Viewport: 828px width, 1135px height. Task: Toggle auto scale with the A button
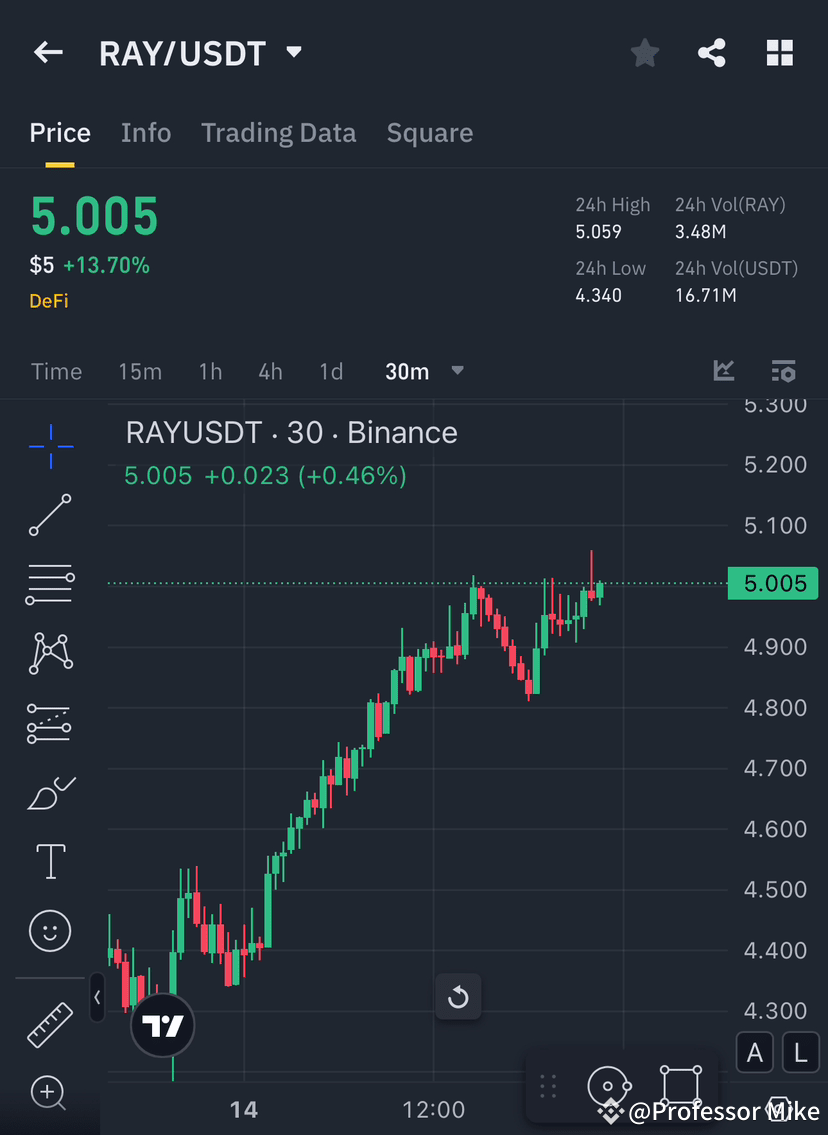pos(754,1052)
